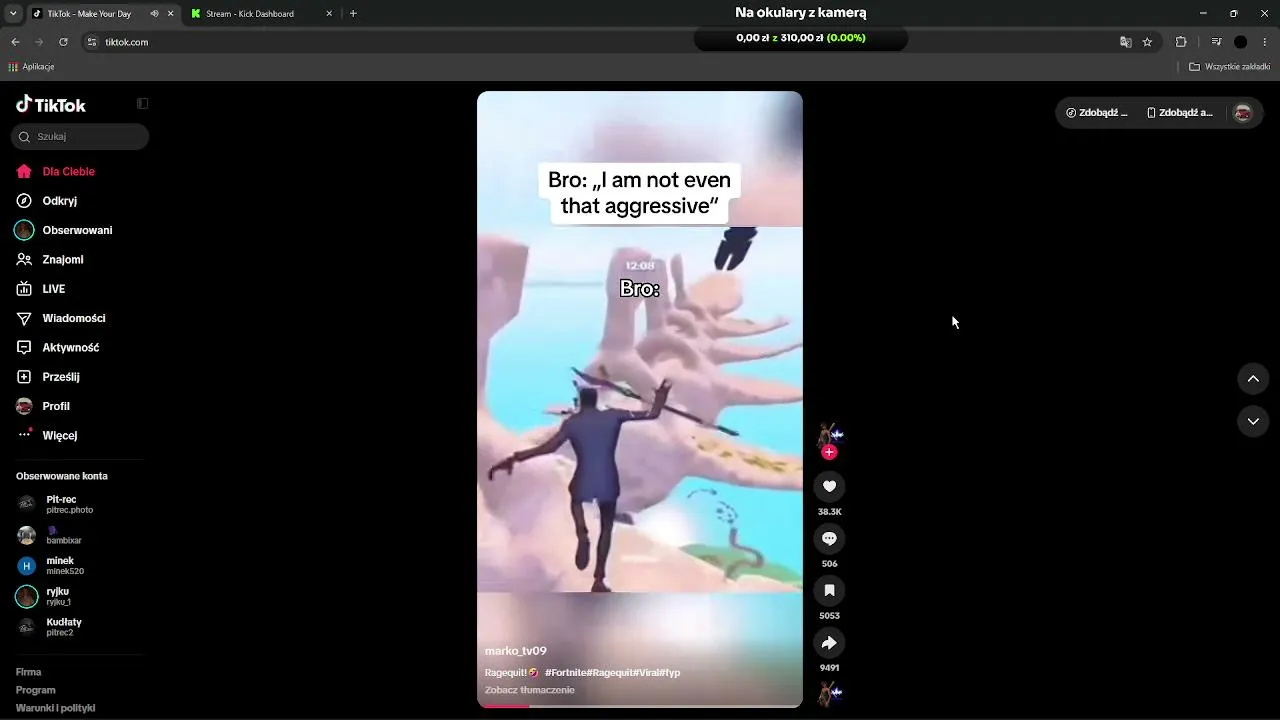The image size is (1280, 720).
Task: Open the tab search dropdown arrow
Action: [13, 14]
